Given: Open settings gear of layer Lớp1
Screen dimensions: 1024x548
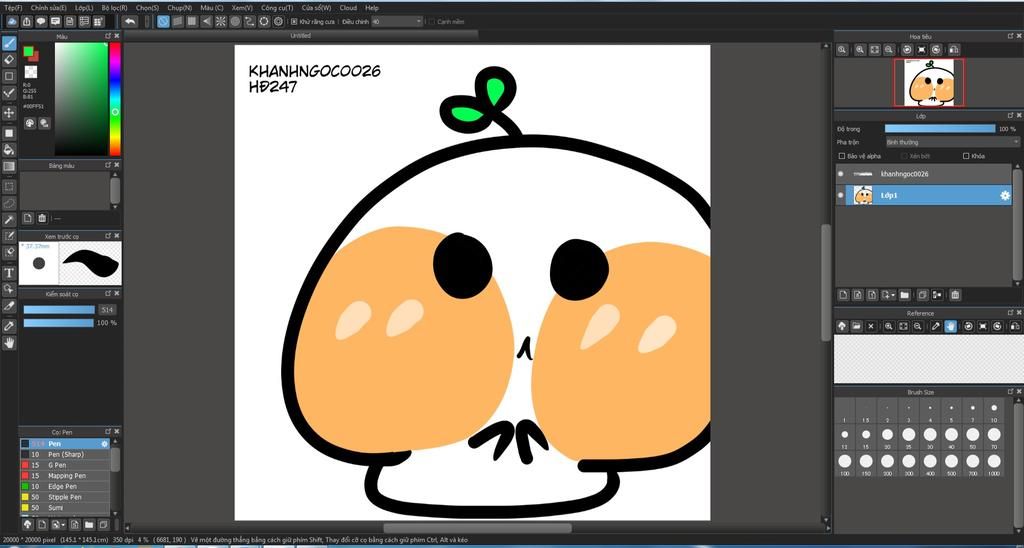Looking at the screenshot, I should tap(1005, 195).
